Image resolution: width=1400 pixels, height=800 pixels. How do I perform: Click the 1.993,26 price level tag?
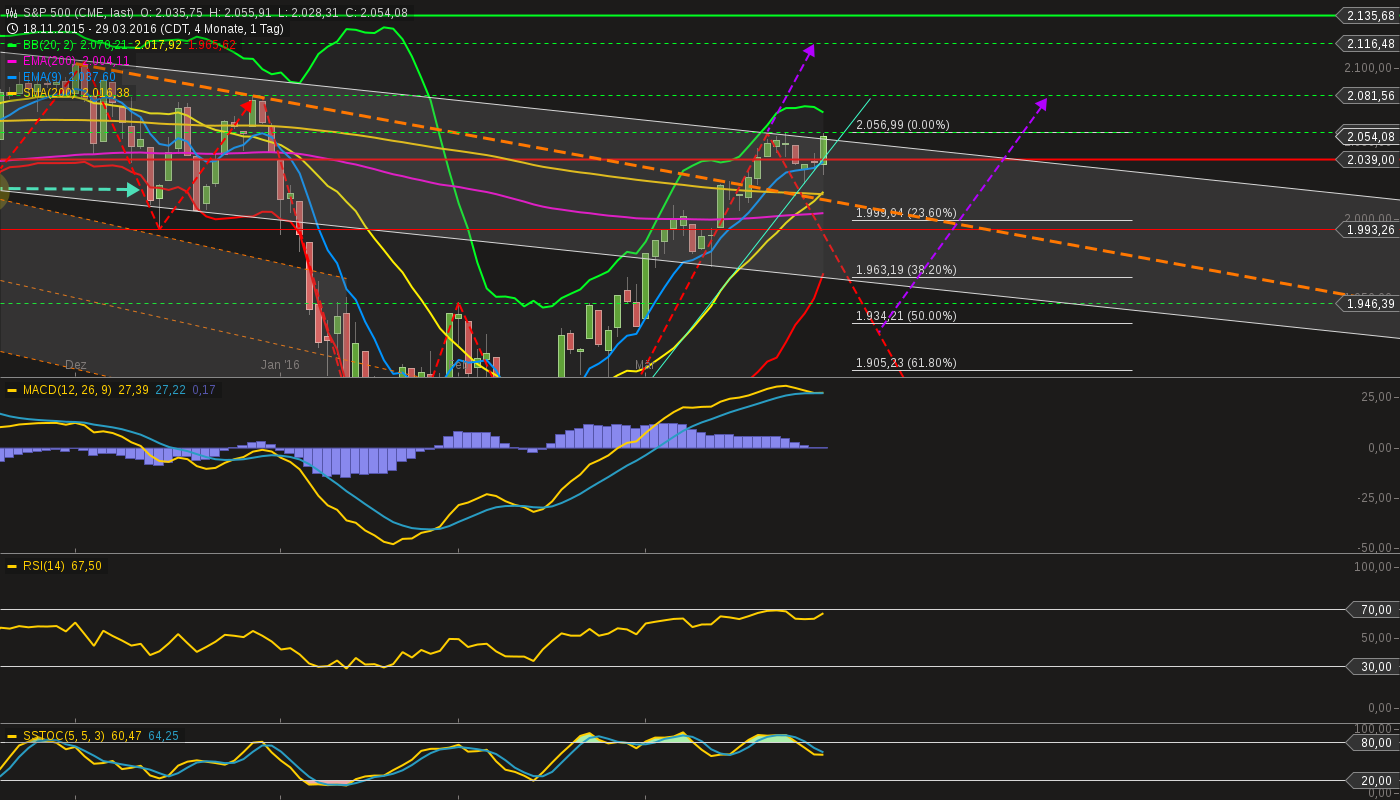click(x=1368, y=230)
